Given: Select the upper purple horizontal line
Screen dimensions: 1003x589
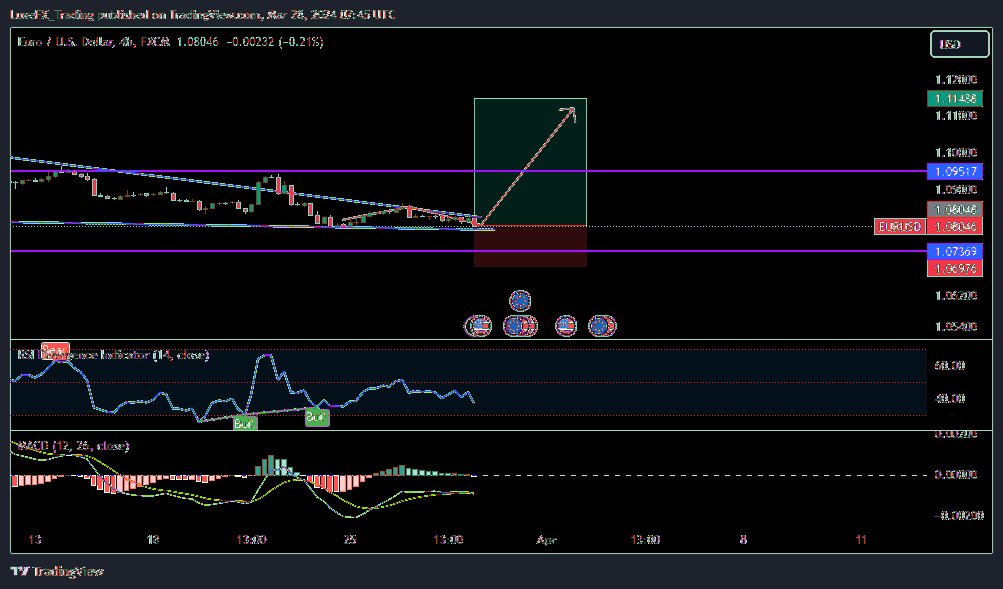Looking at the screenshot, I should 468,171.
